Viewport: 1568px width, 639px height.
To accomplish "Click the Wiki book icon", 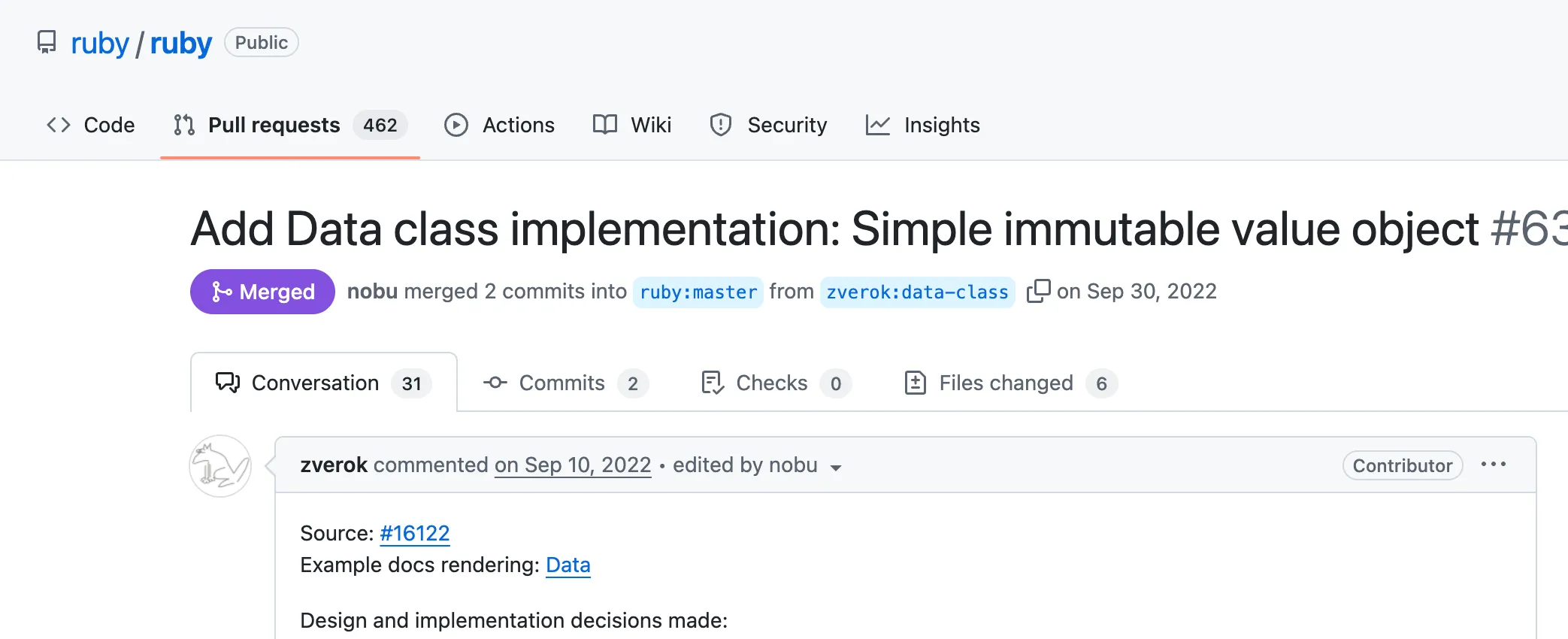I will [604, 125].
